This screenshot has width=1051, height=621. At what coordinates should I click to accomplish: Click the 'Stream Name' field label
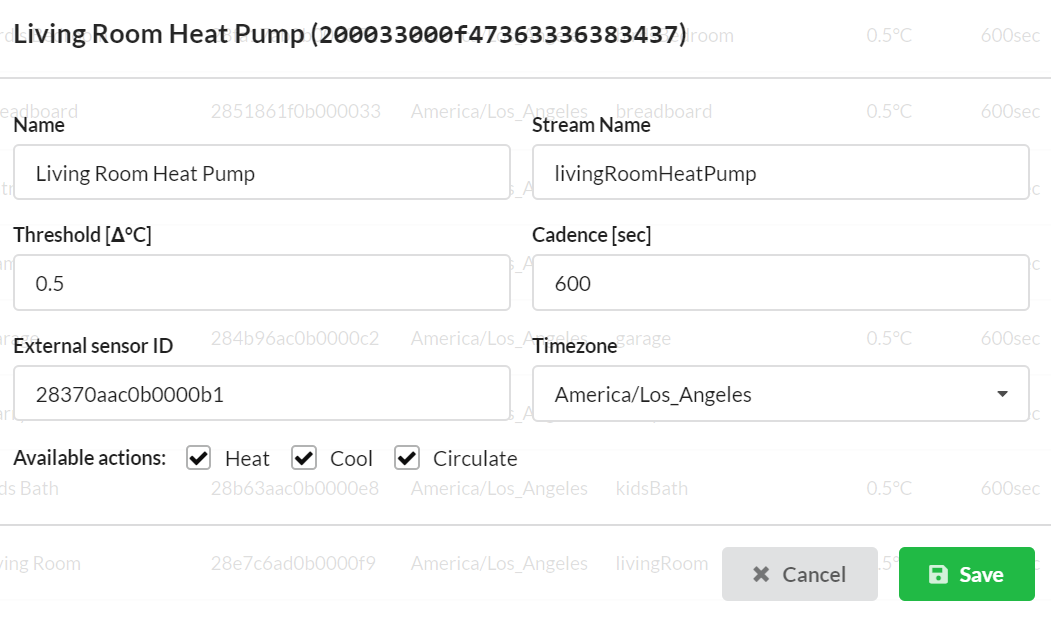591,125
